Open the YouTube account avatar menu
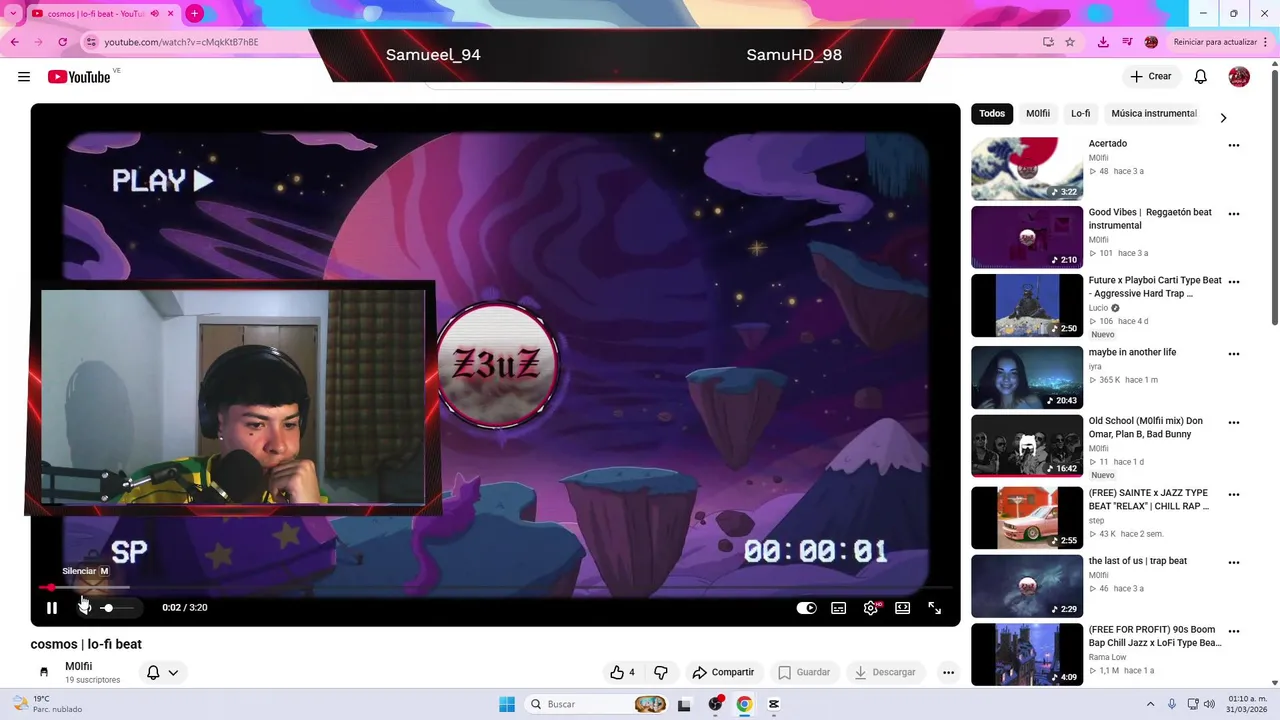Viewport: 1280px width, 720px height. [1239, 77]
